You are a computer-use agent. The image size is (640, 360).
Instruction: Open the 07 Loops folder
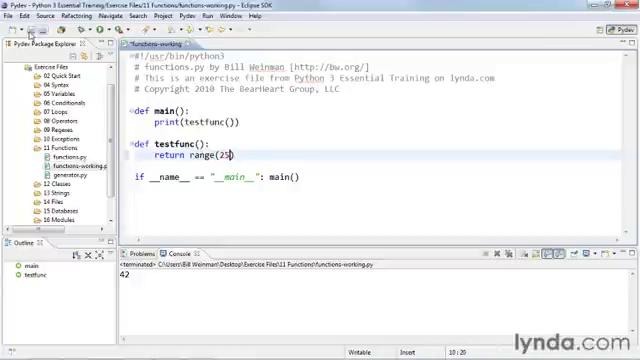55,112
